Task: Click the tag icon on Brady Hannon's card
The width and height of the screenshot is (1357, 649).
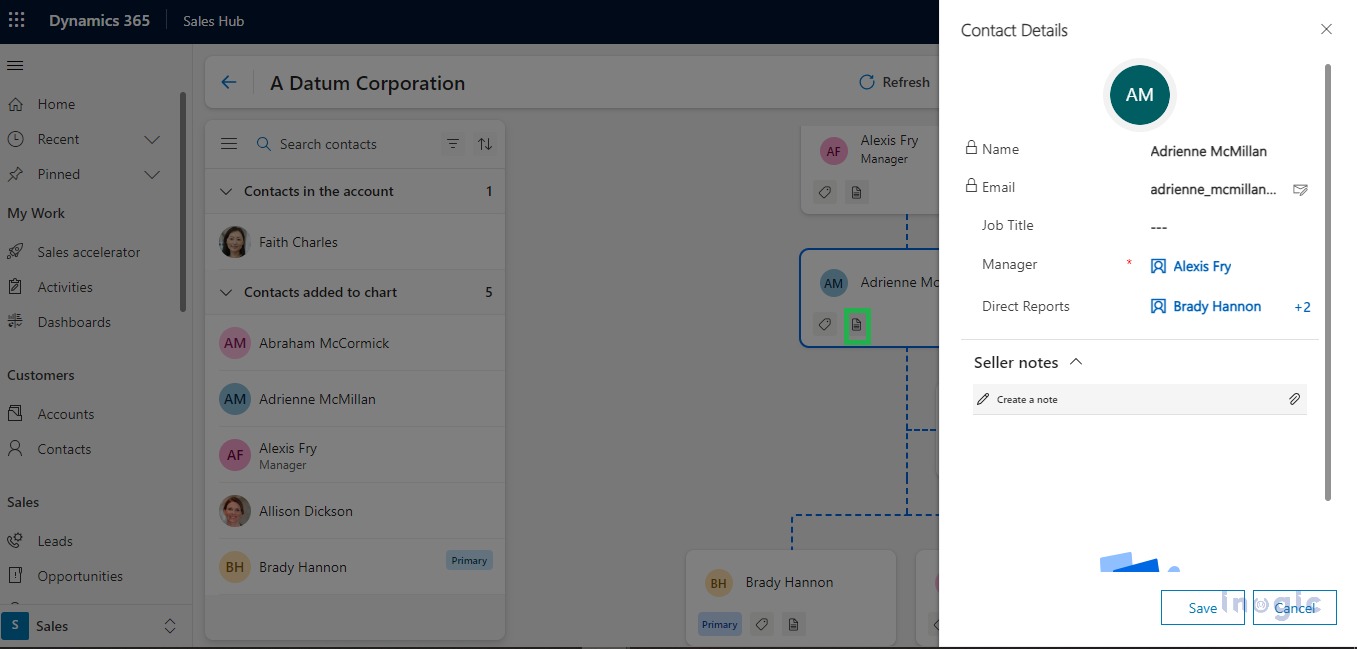Action: [x=762, y=624]
